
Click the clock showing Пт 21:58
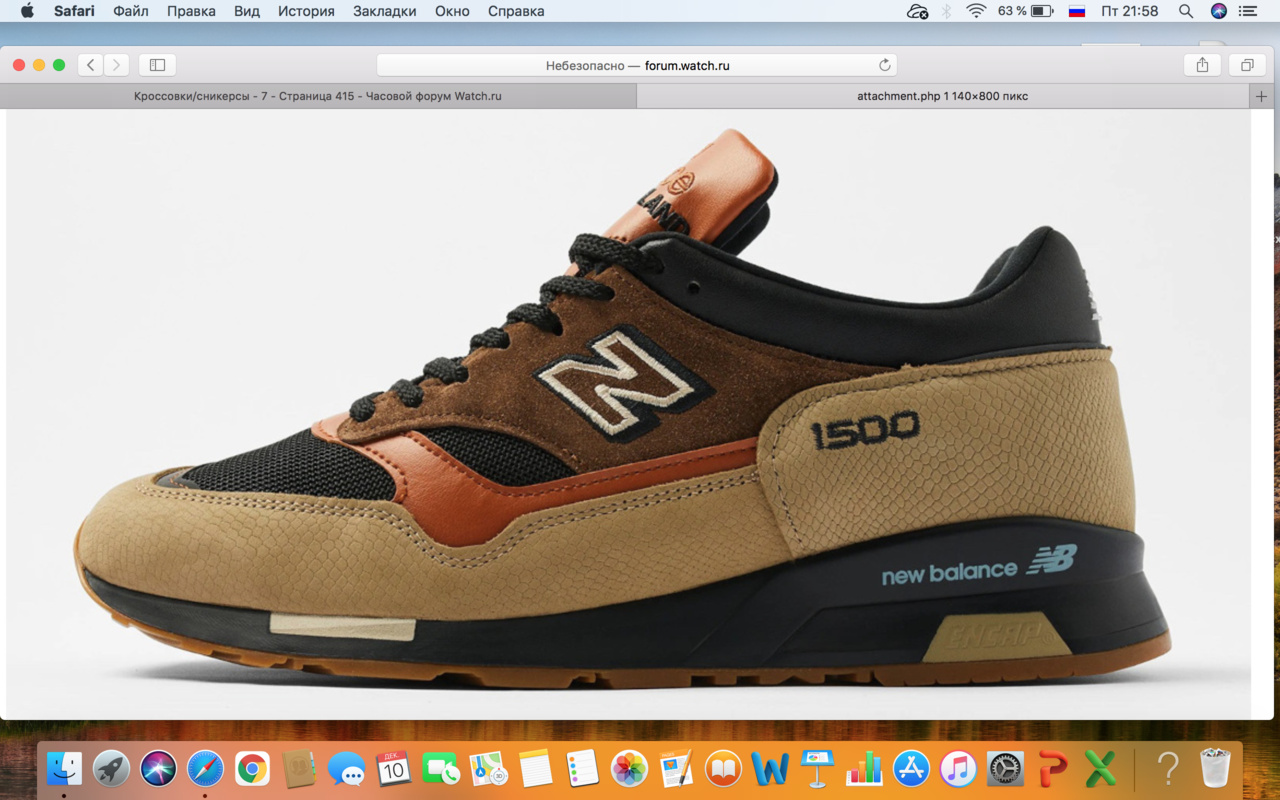coord(1129,11)
